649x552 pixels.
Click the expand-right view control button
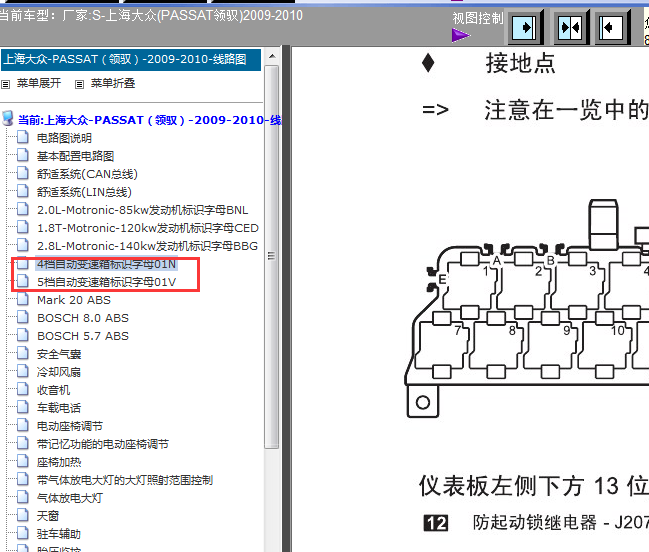(x=525, y=28)
